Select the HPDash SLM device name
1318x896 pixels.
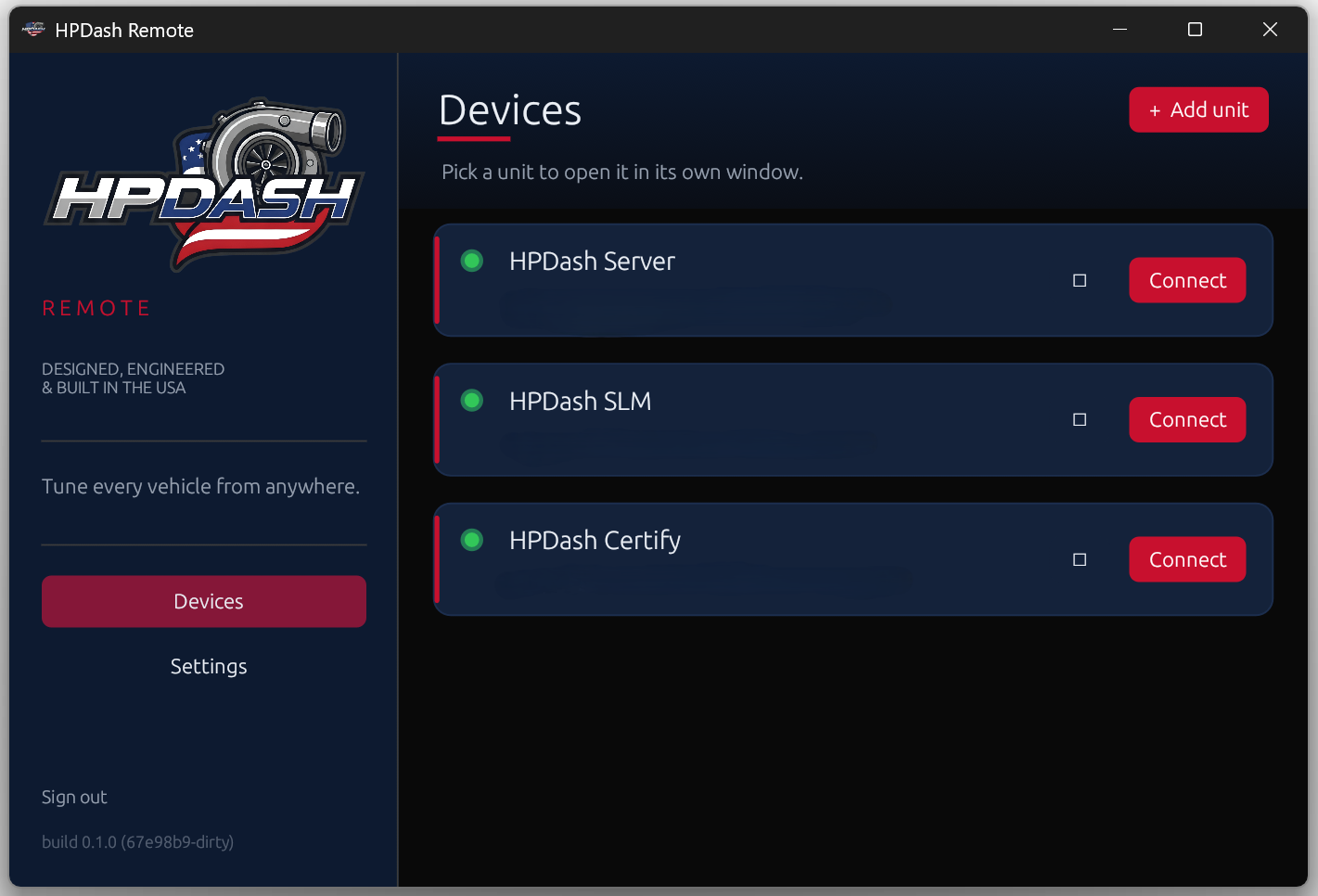(580, 401)
